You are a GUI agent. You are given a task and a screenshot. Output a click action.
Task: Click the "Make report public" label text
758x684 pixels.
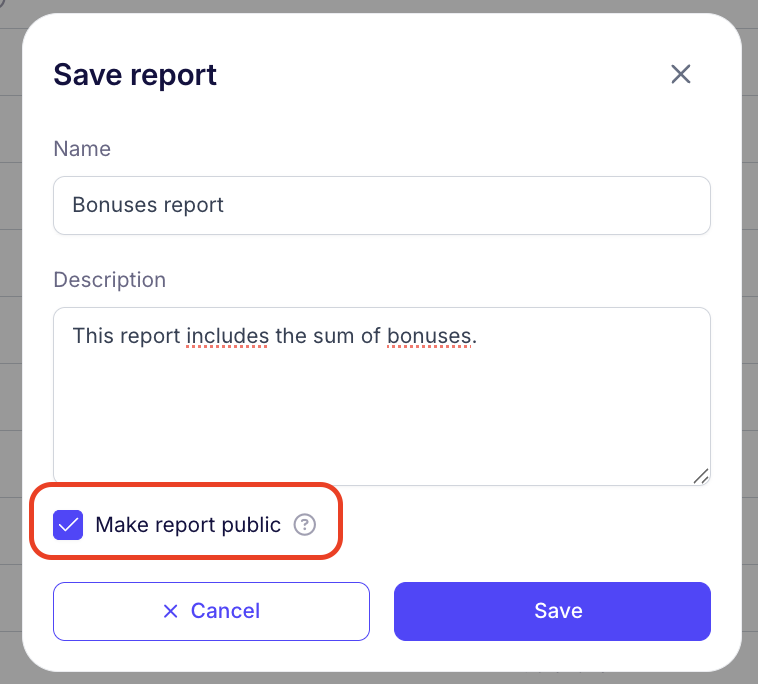(x=188, y=525)
